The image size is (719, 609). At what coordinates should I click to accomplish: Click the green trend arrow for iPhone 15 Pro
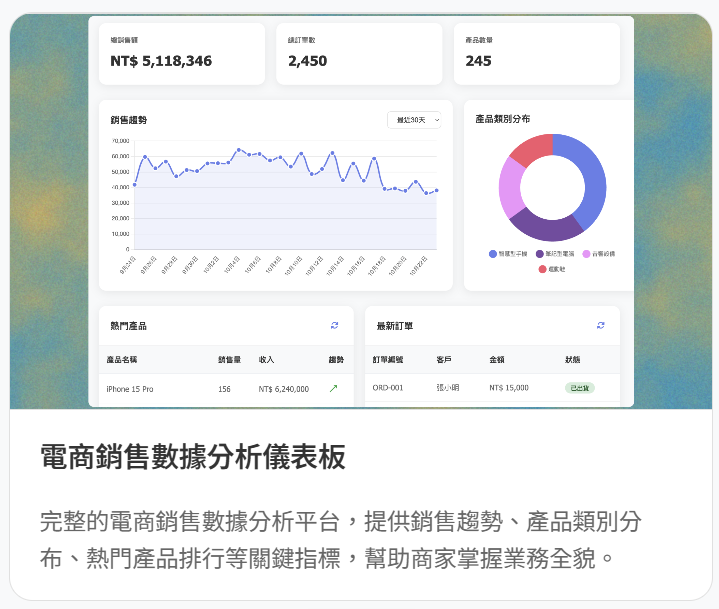pos(333,388)
